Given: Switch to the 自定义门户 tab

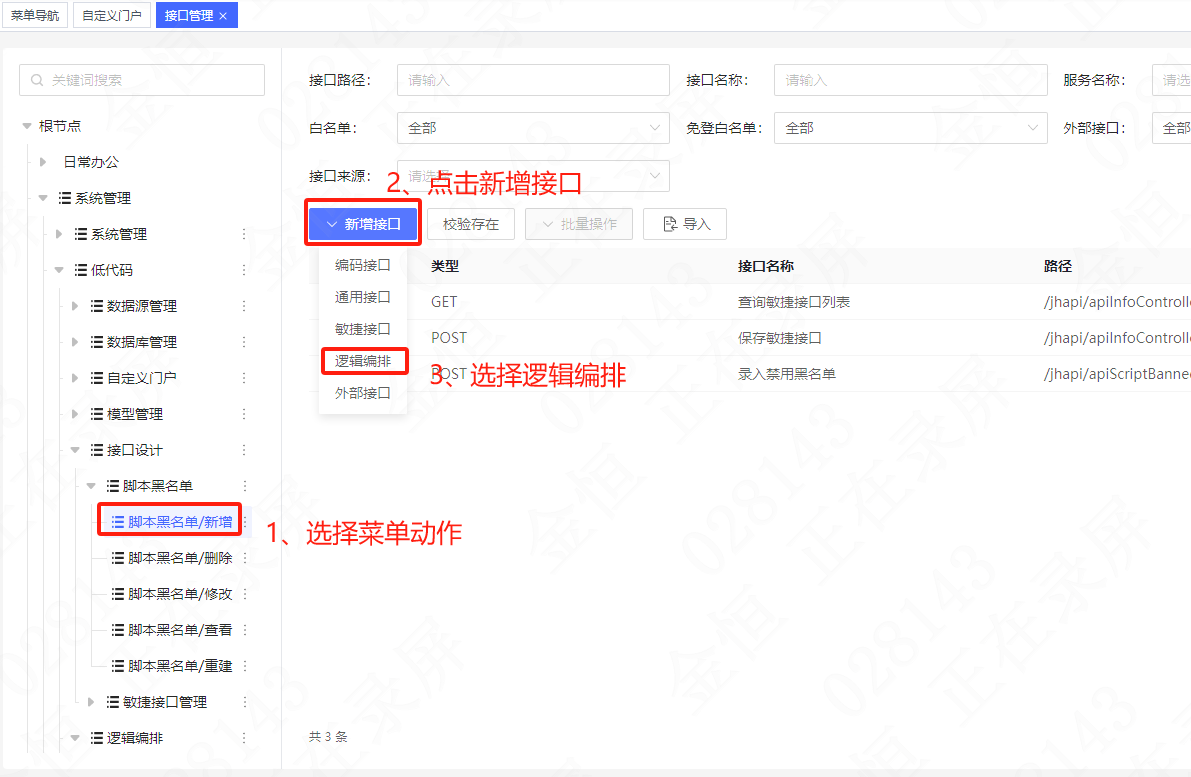Looking at the screenshot, I should 112,15.
